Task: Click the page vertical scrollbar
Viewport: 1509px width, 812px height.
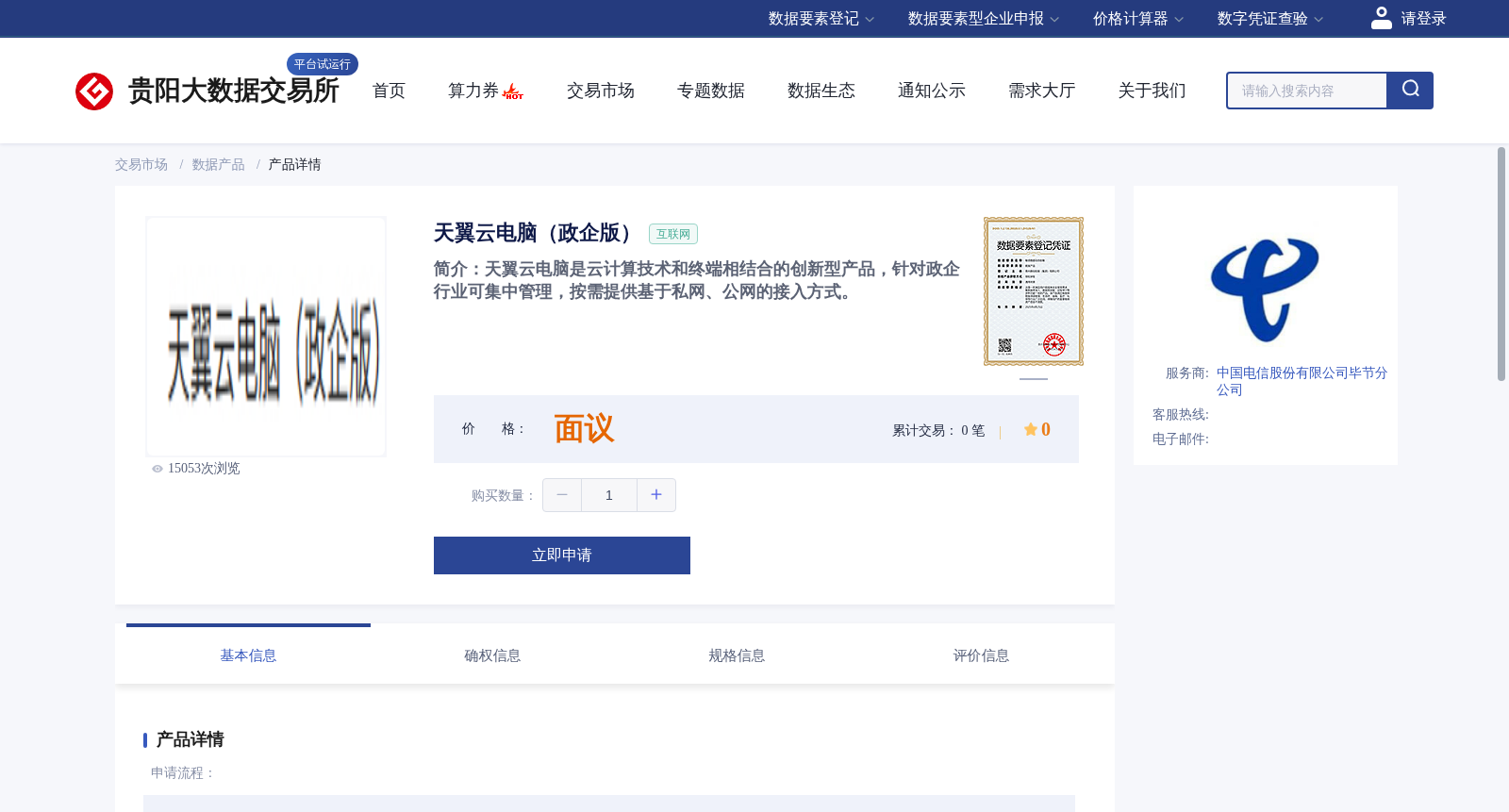Action: coord(1501,264)
